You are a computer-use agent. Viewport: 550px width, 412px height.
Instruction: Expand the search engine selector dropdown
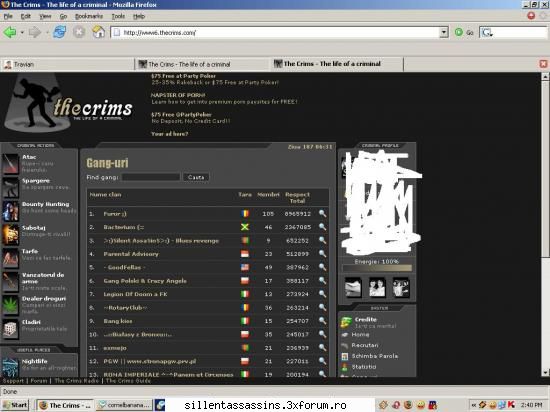click(x=487, y=33)
